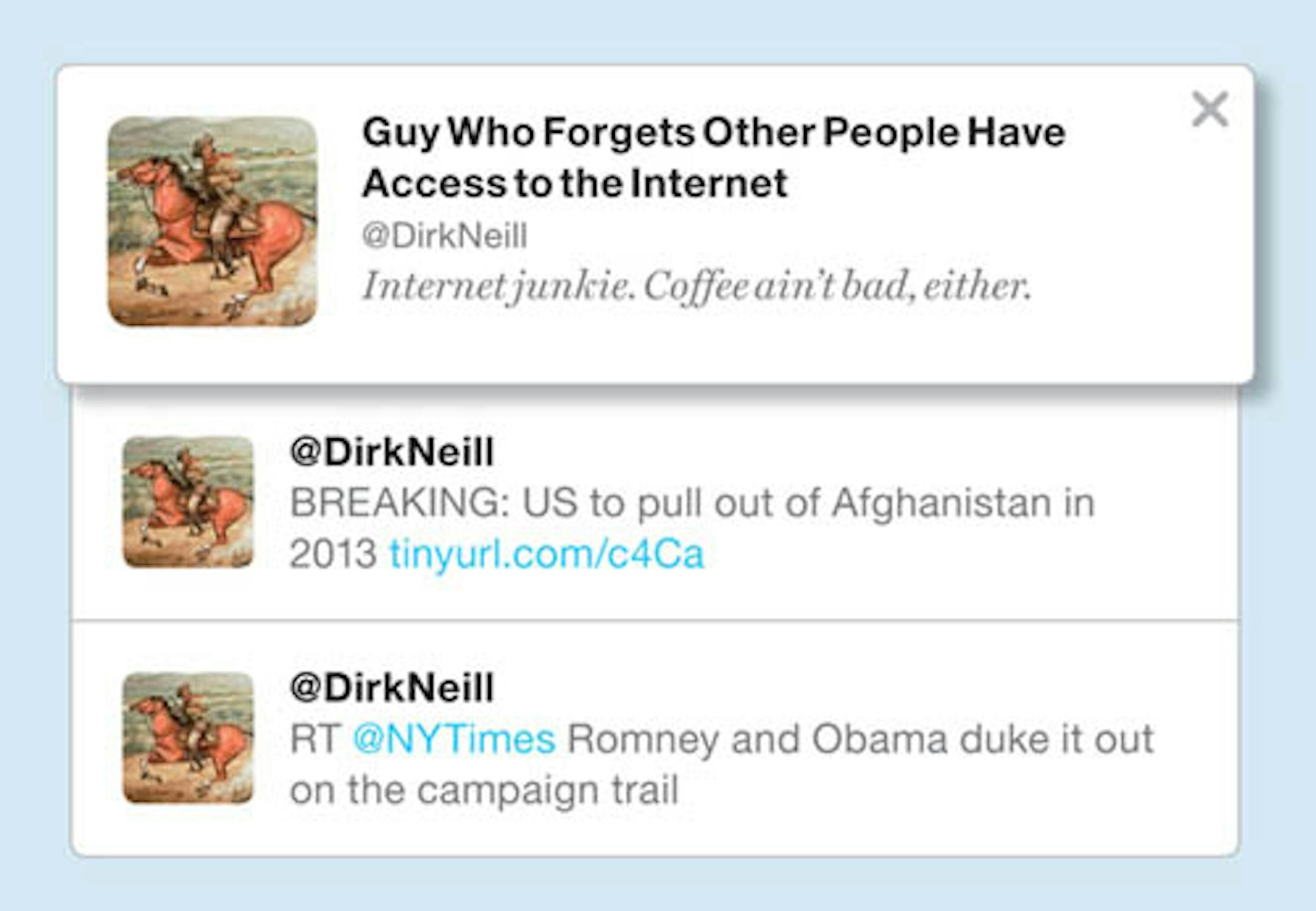Click 'Coffee ain't bad, either.' in the bio
This screenshot has height=911, width=1316.
pos(838,286)
